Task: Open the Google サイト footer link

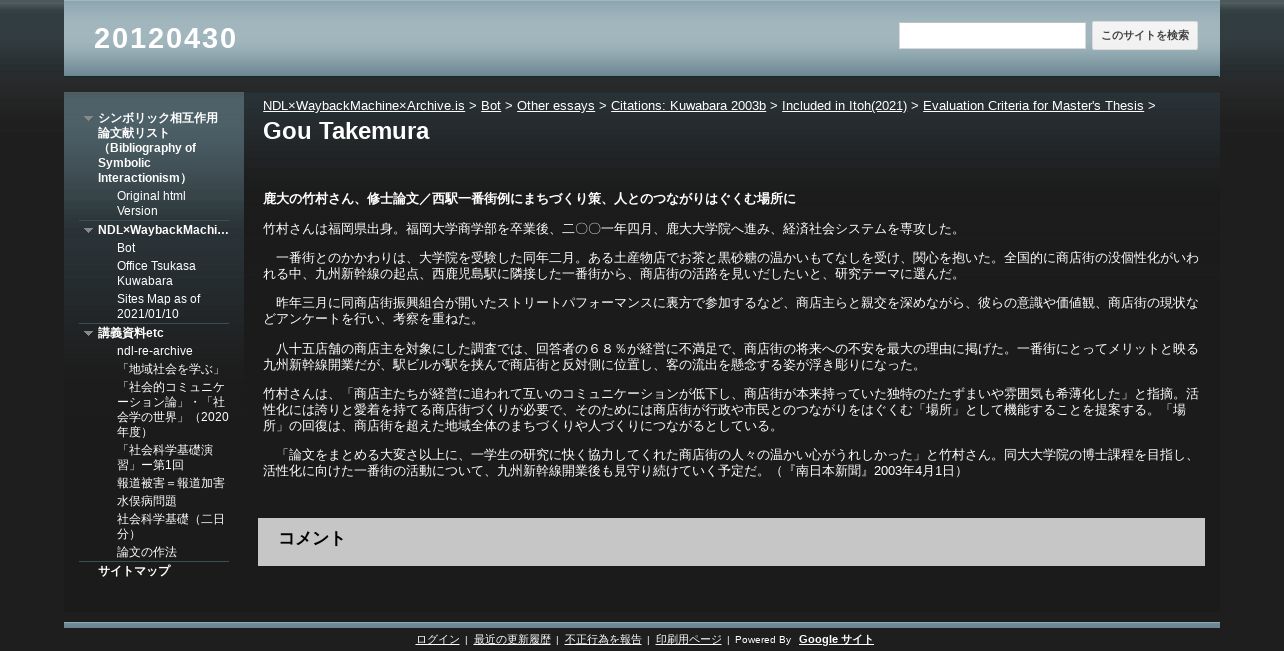Action: [x=836, y=640]
